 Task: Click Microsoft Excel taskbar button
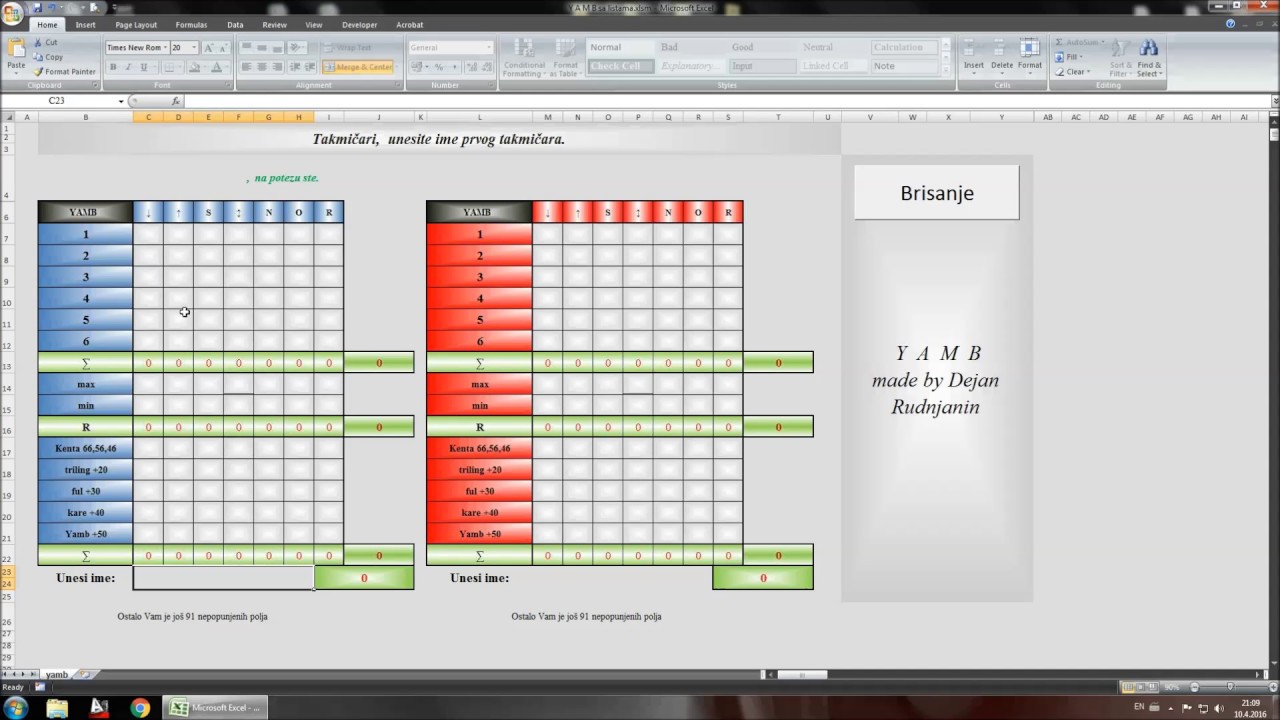[215, 708]
